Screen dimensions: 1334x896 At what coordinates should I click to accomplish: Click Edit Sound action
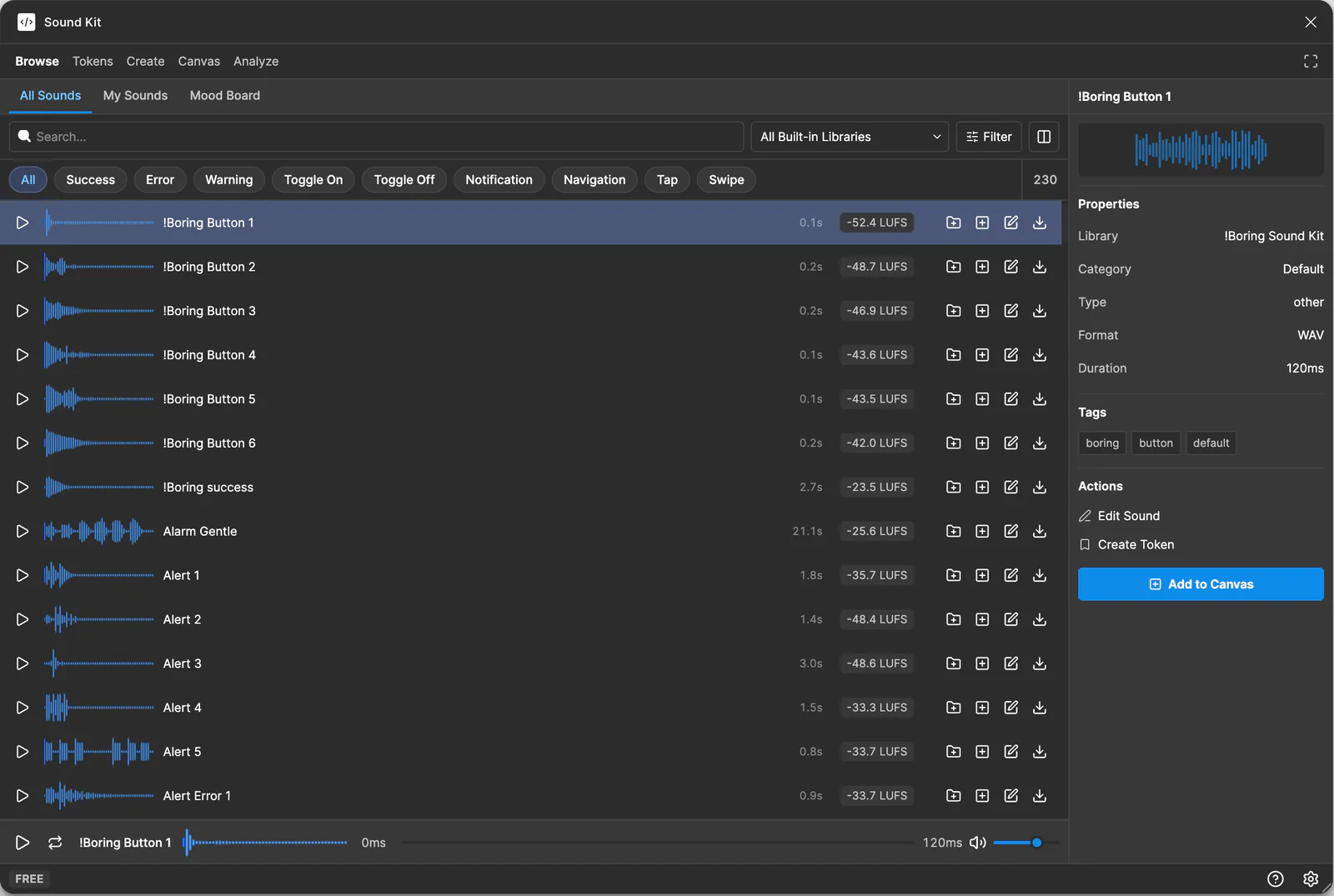(x=1120, y=516)
